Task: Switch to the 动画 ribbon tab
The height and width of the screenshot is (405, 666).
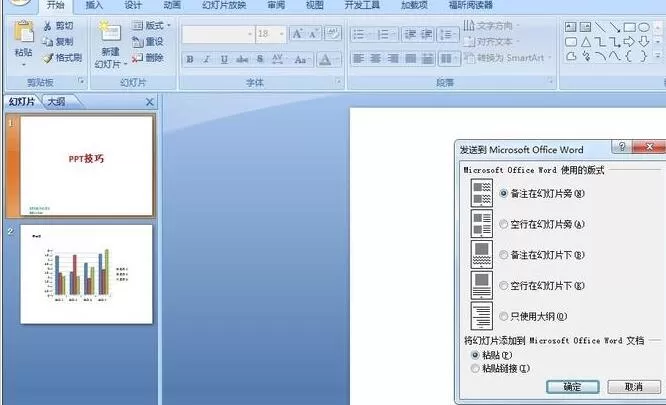Action: (172, 5)
